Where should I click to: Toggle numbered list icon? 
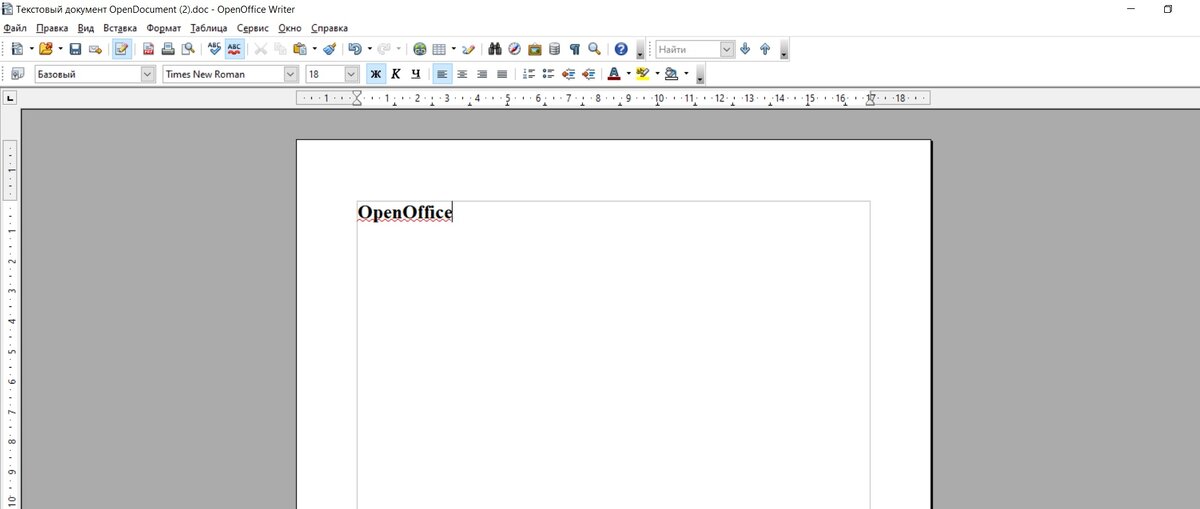point(529,73)
